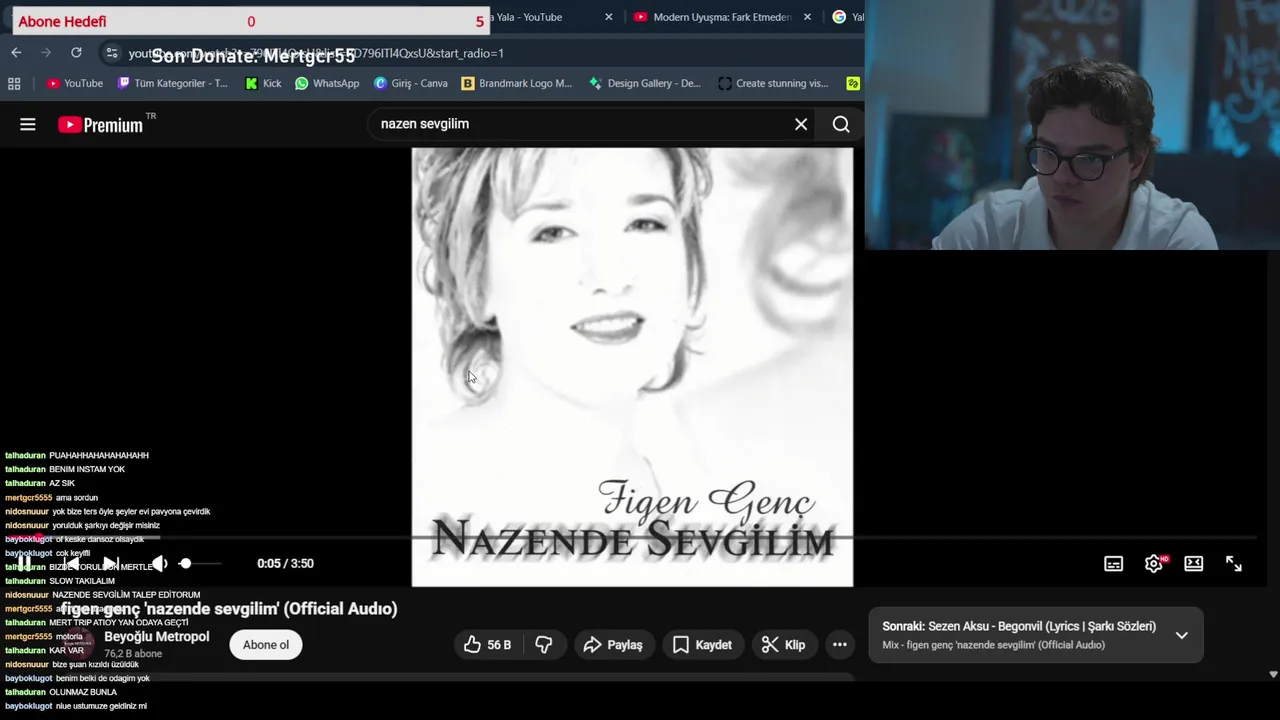
Task: Toggle theater mode in the player
Action: tap(1193, 564)
